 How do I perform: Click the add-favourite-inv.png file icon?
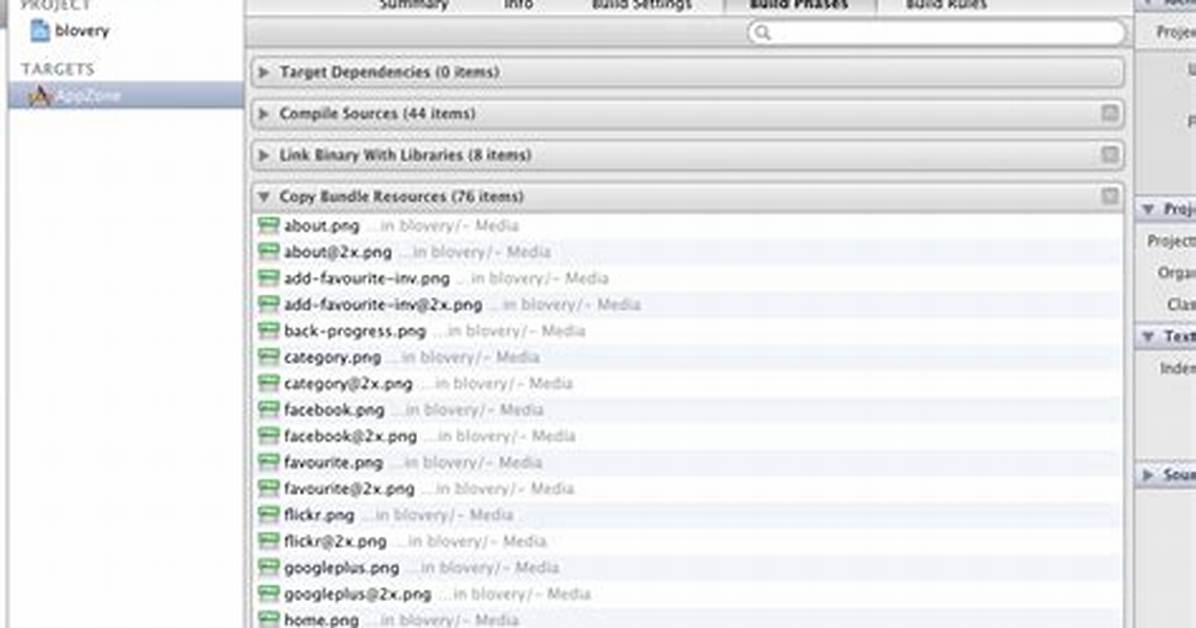pos(268,278)
